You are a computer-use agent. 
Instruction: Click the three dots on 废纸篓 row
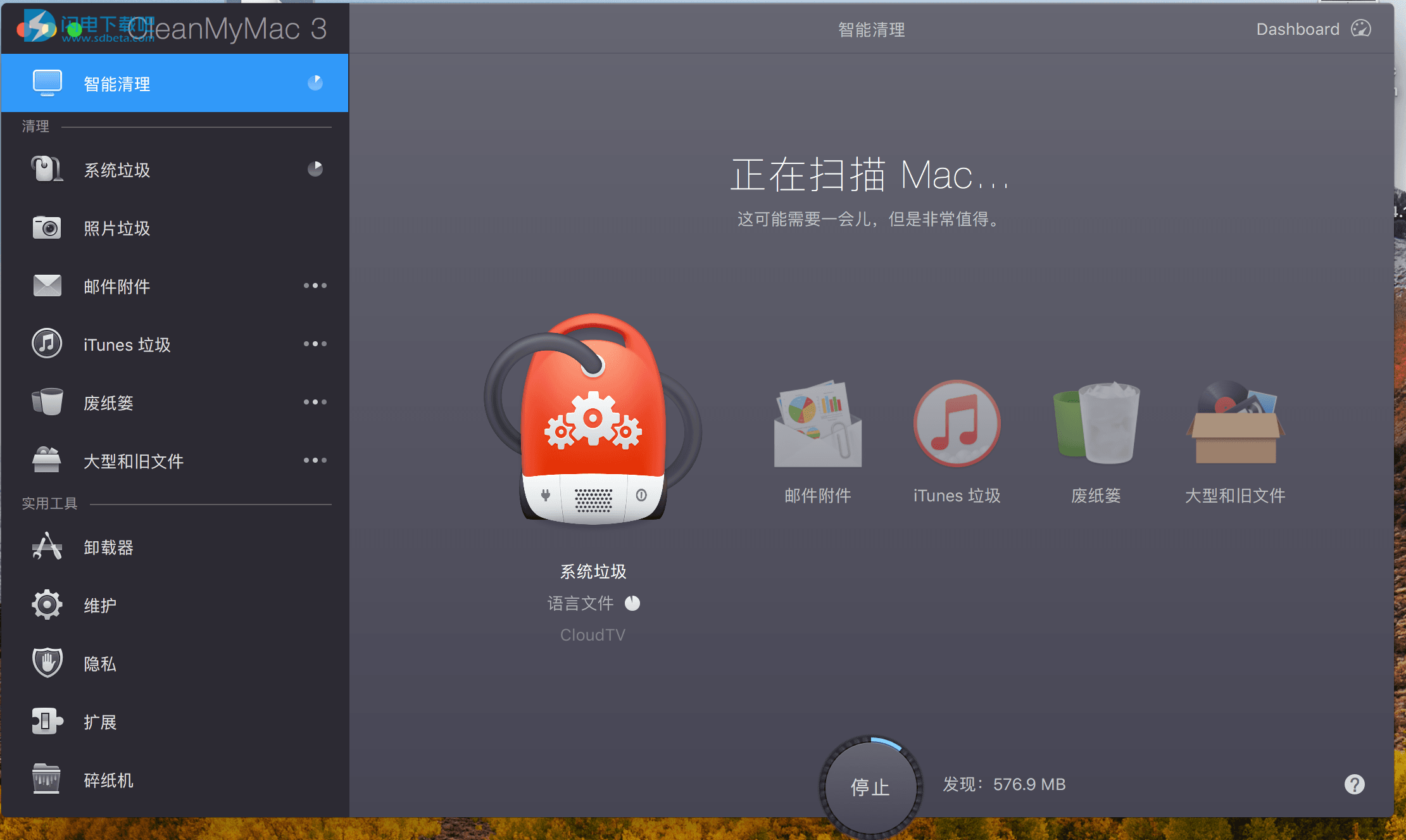[315, 402]
